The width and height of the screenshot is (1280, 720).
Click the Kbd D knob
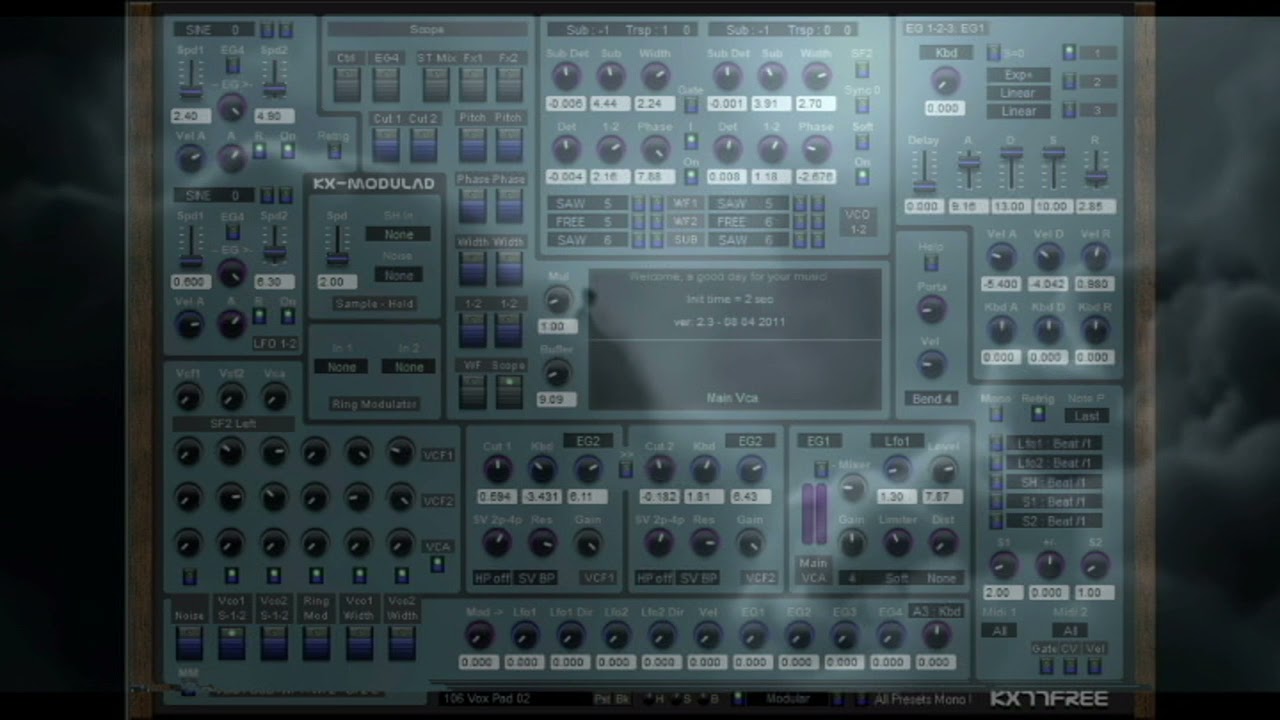click(x=1048, y=330)
